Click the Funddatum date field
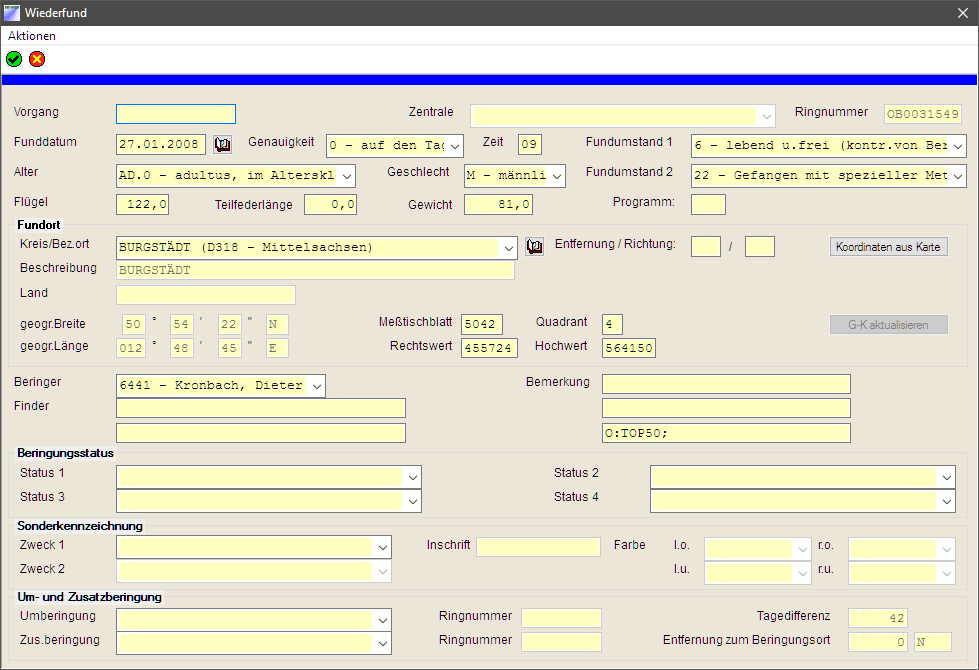 161,144
